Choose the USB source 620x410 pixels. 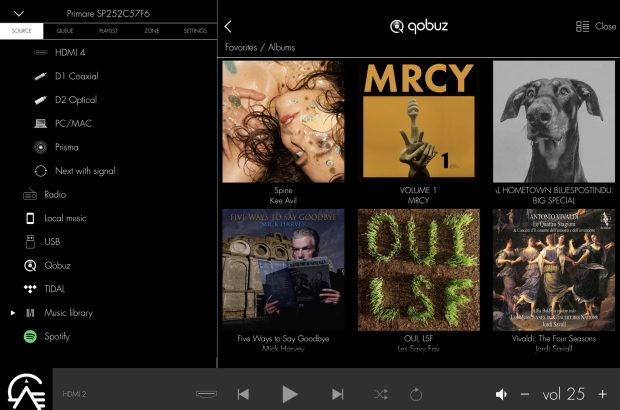point(51,242)
